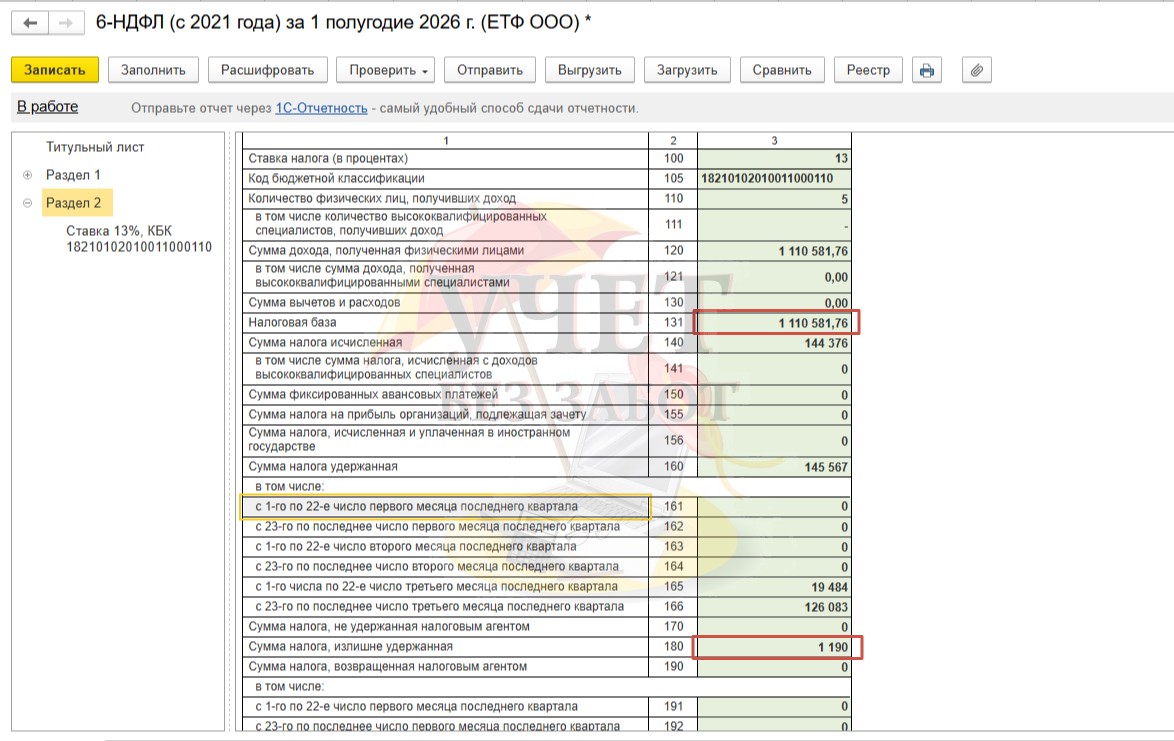Click the Расшифровать button
Image resolution: width=1174 pixels, height=741 pixels.
(x=267, y=70)
